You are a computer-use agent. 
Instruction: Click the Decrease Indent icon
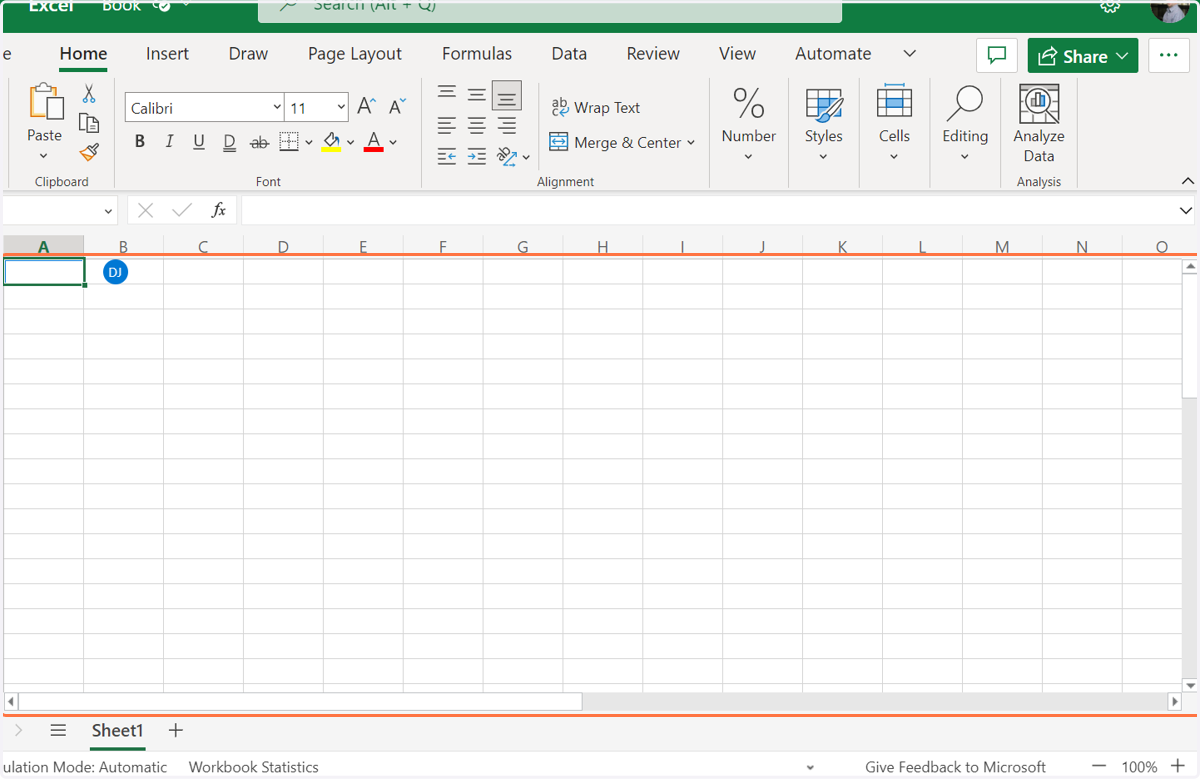447,156
